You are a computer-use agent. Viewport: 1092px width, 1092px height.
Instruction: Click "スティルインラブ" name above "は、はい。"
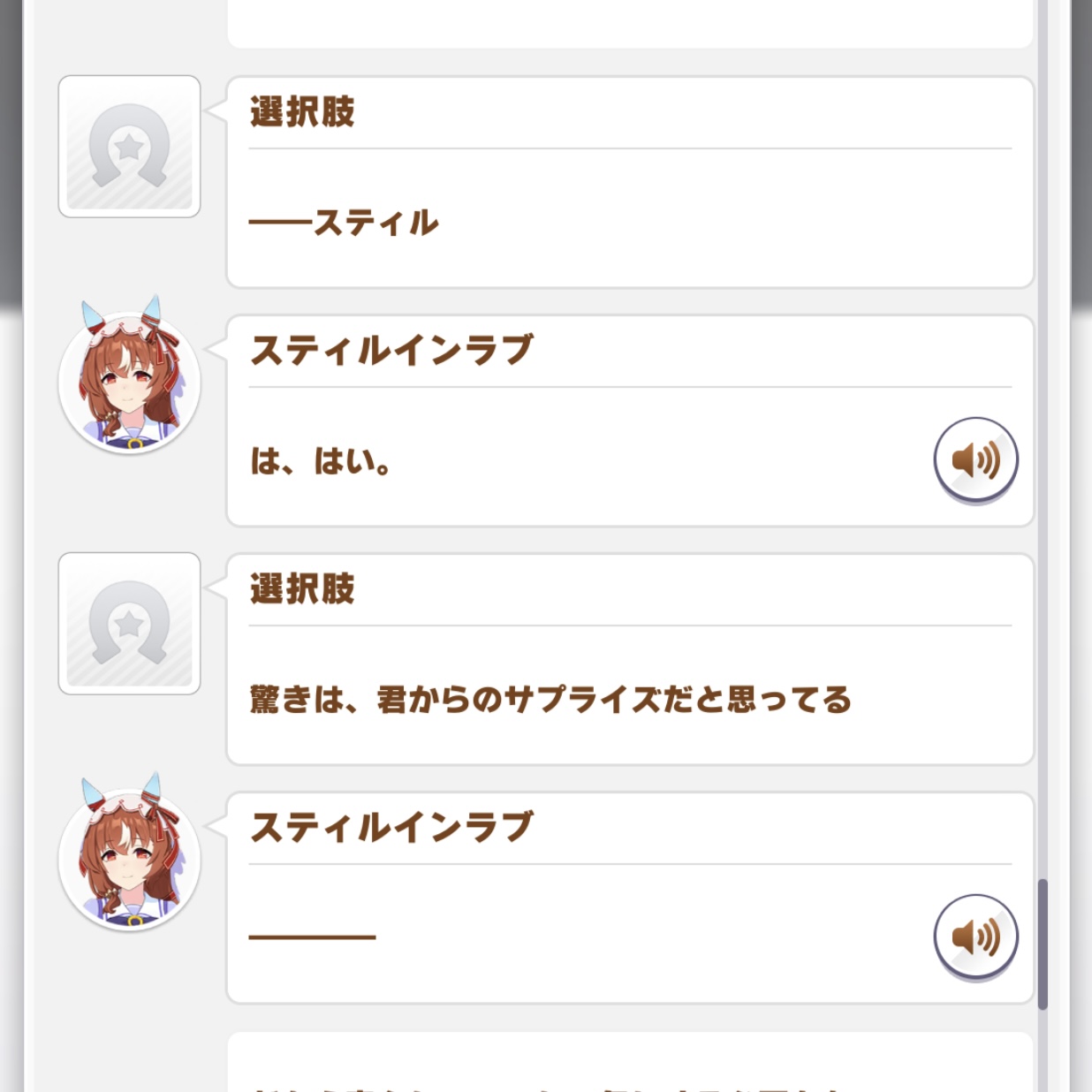click(x=391, y=351)
